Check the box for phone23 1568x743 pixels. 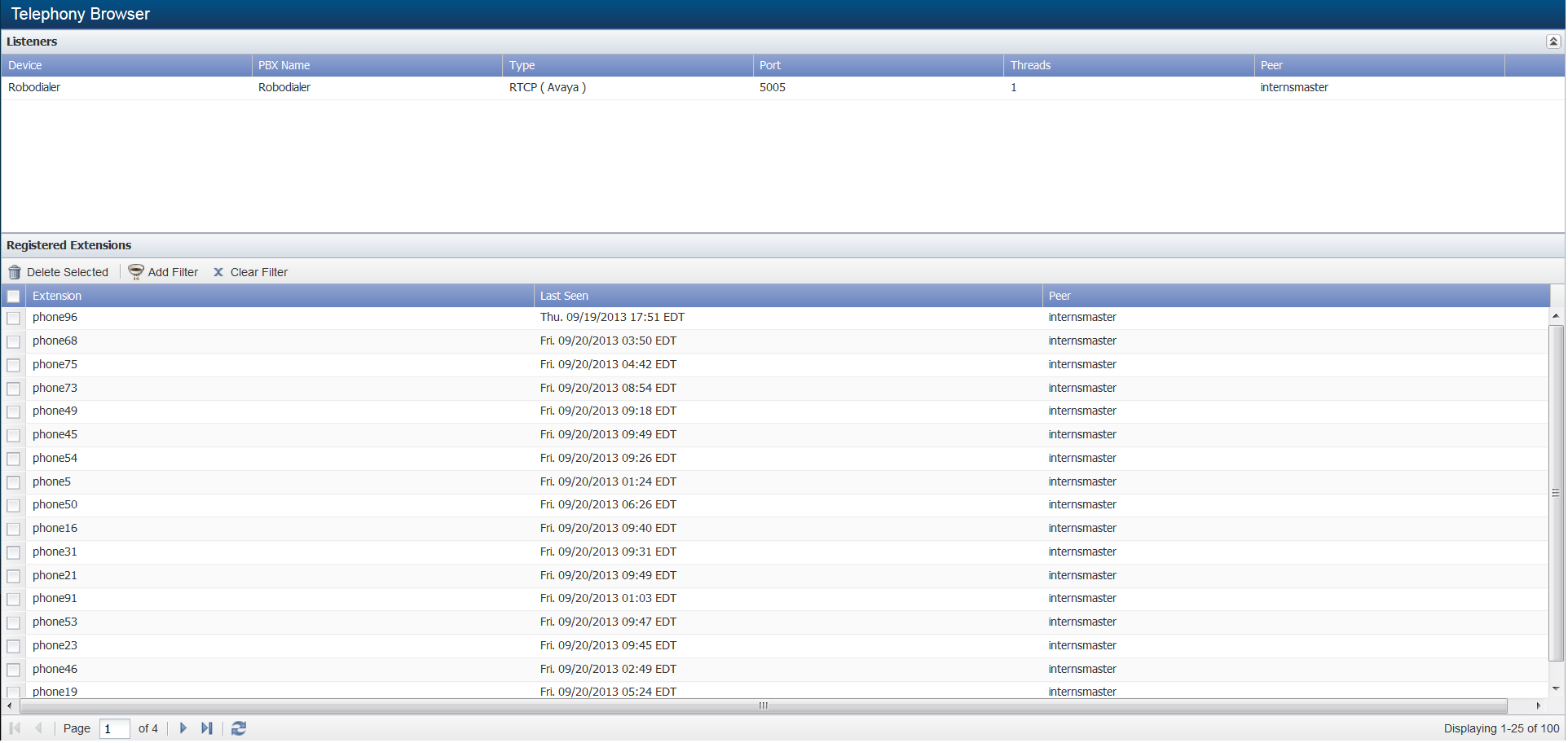click(x=14, y=647)
